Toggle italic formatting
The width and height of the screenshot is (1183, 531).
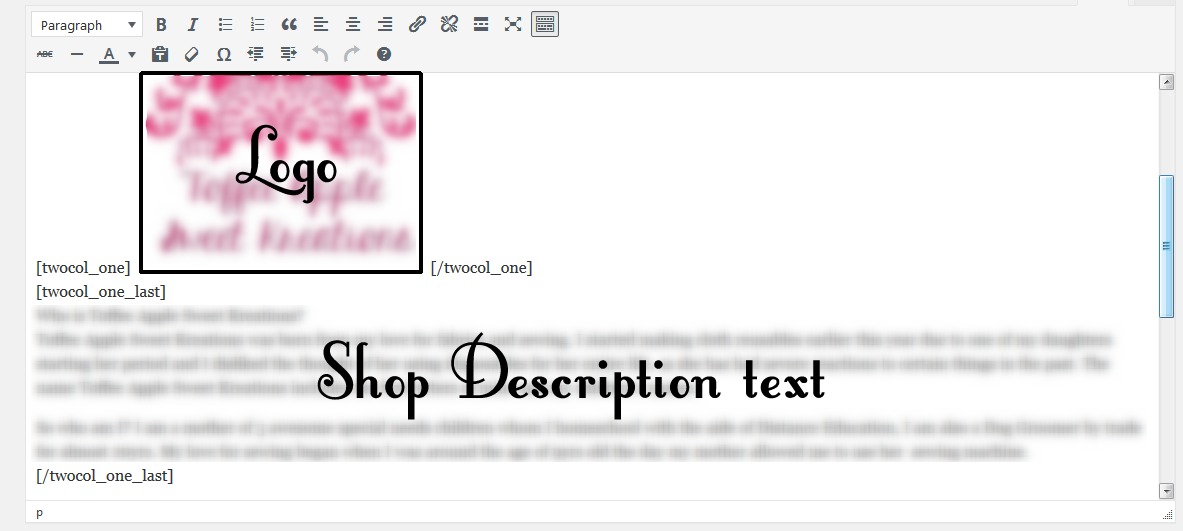(x=193, y=25)
